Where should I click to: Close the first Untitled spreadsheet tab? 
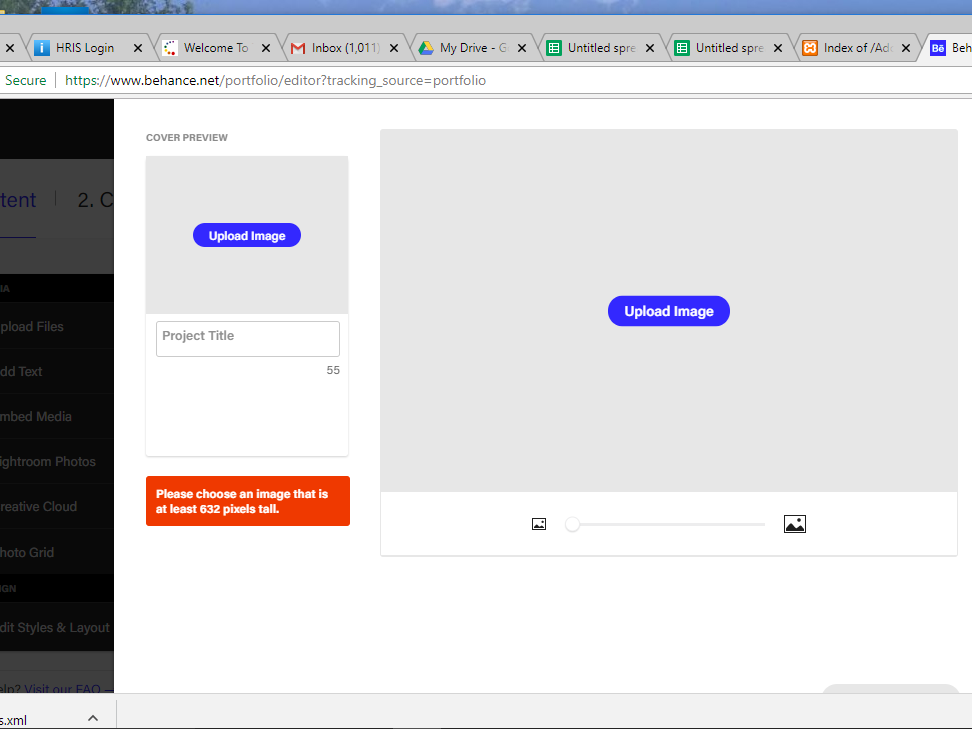click(x=650, y=48)
